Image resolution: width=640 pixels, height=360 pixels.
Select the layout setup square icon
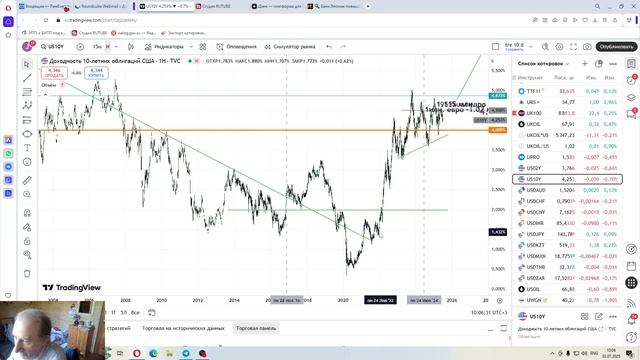pyautogui.click(x=495, y=47)
